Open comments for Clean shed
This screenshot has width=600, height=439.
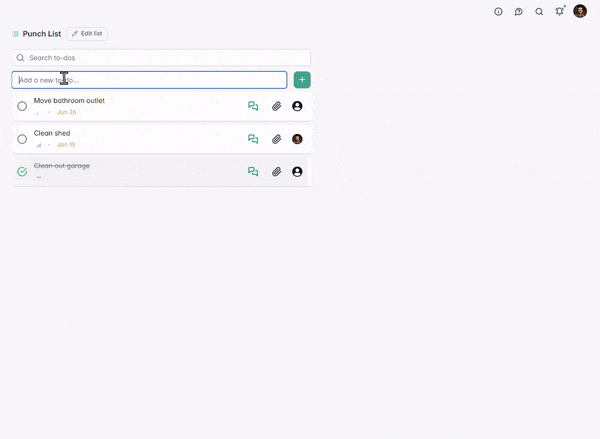coord(253,139)
